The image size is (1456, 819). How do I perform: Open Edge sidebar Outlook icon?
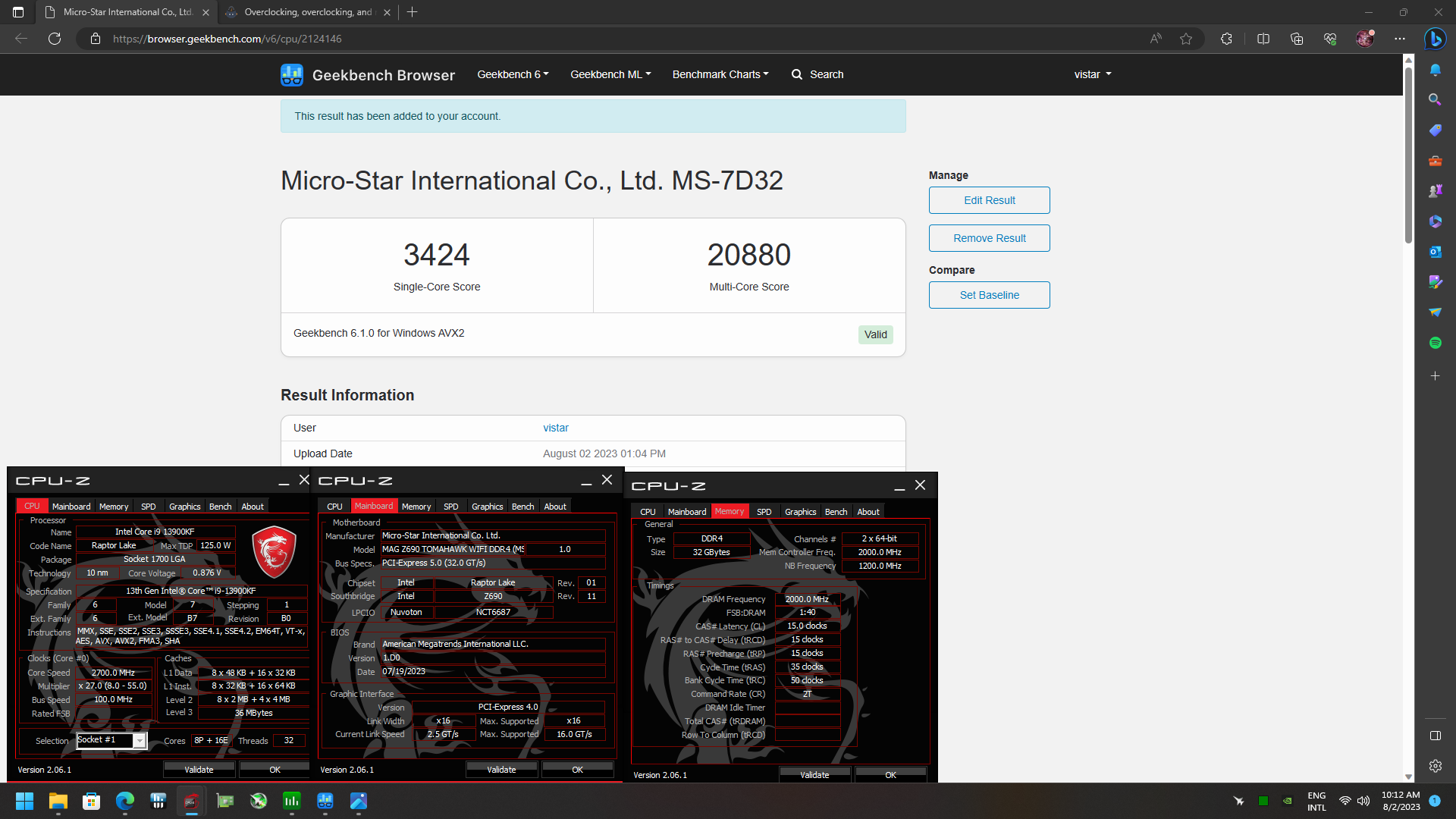click(x=1435, y=252)
